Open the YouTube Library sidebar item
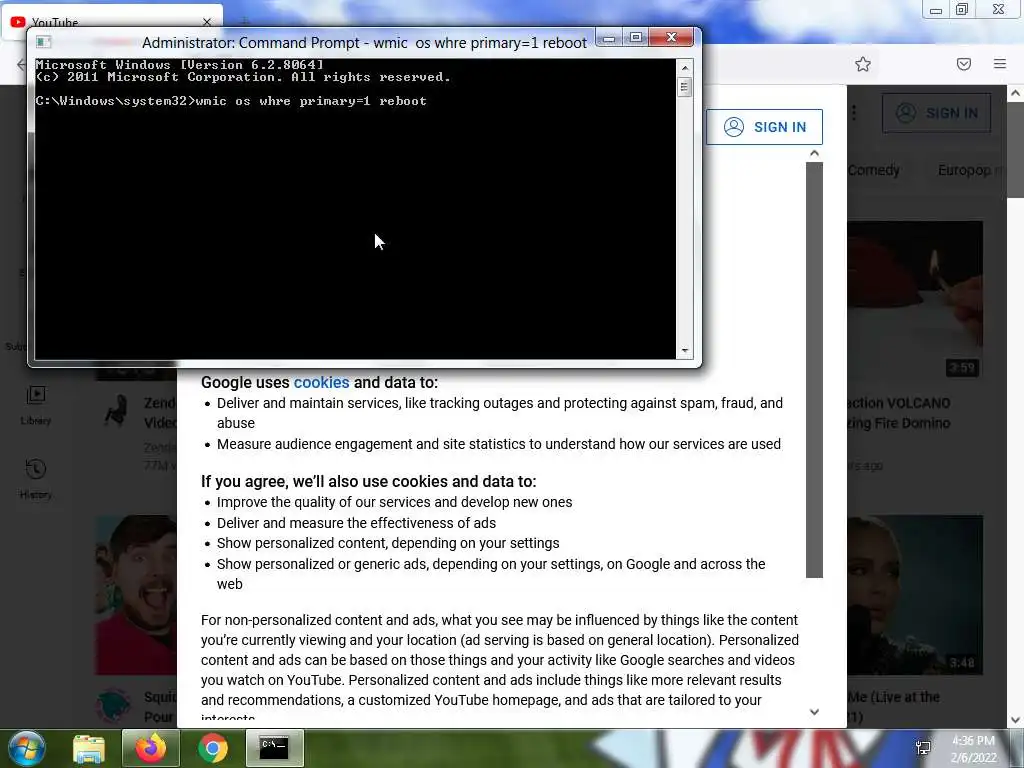 click(36, 406)
